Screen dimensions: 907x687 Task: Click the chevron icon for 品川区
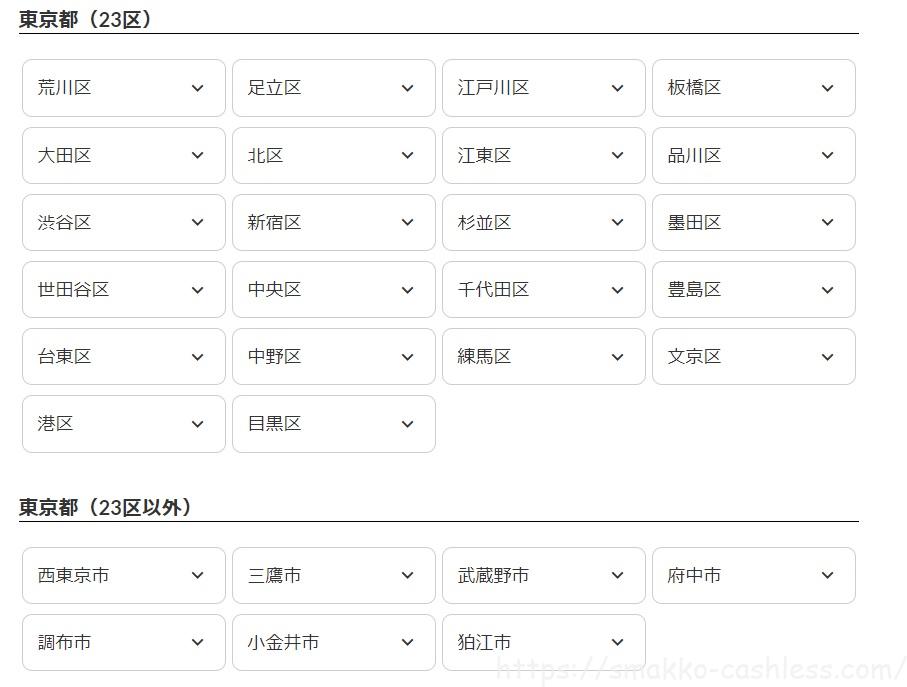tap(827, 155)
